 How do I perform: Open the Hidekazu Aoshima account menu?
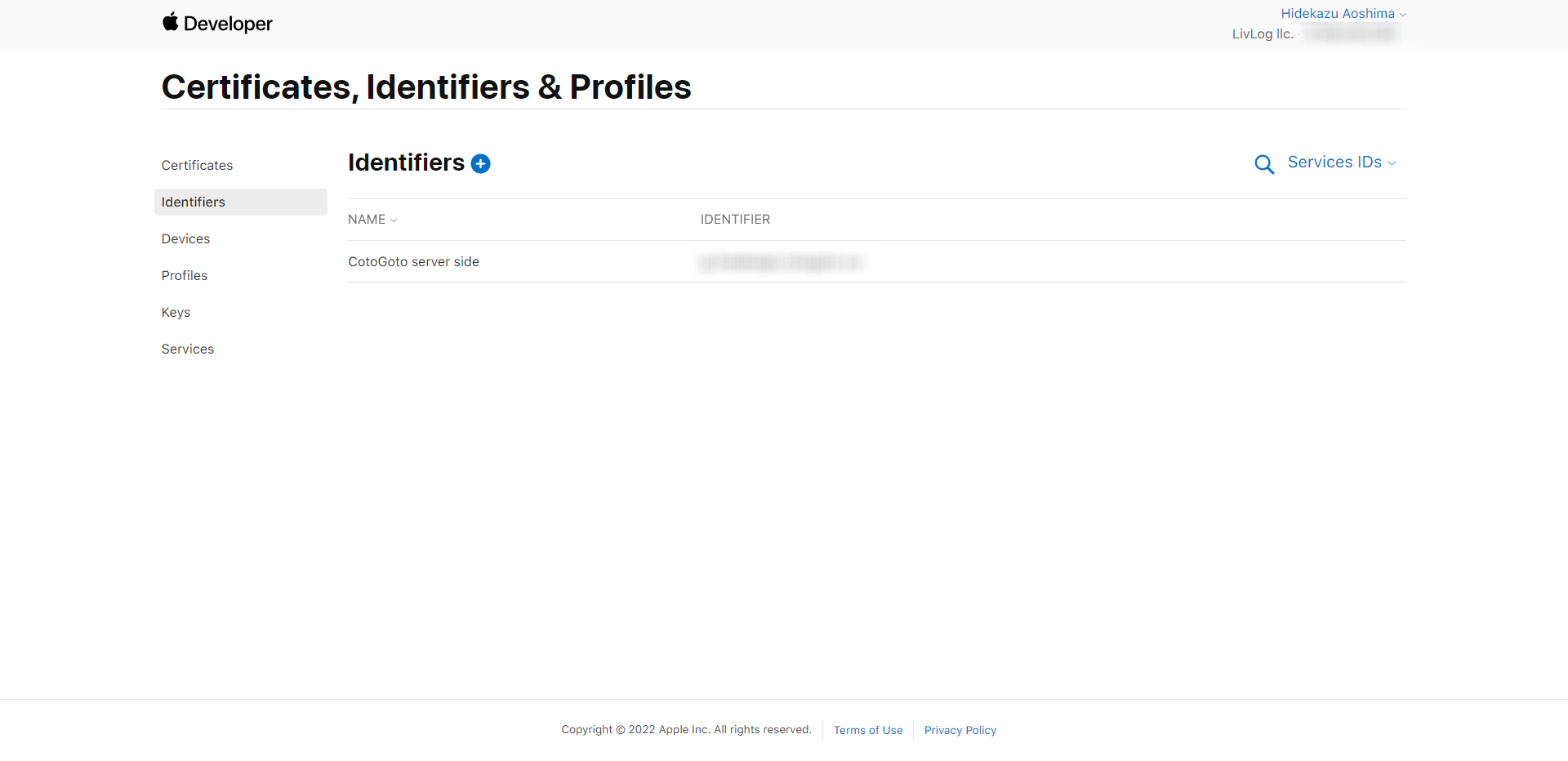[x=1343, y=14]
